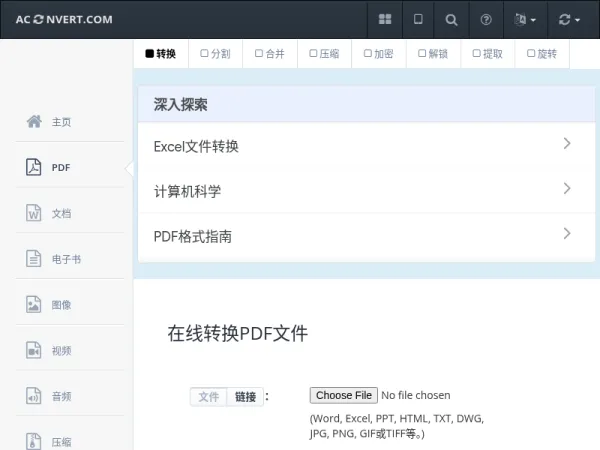Go to 压缩 in sidebar
The height and width of the screenshot is (450, 600).
(x=62, y=442)
